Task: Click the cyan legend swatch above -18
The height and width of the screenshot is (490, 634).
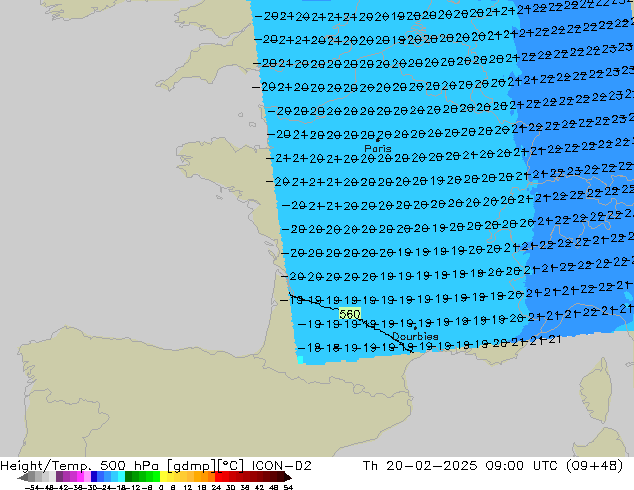Action: click(122, 476)
